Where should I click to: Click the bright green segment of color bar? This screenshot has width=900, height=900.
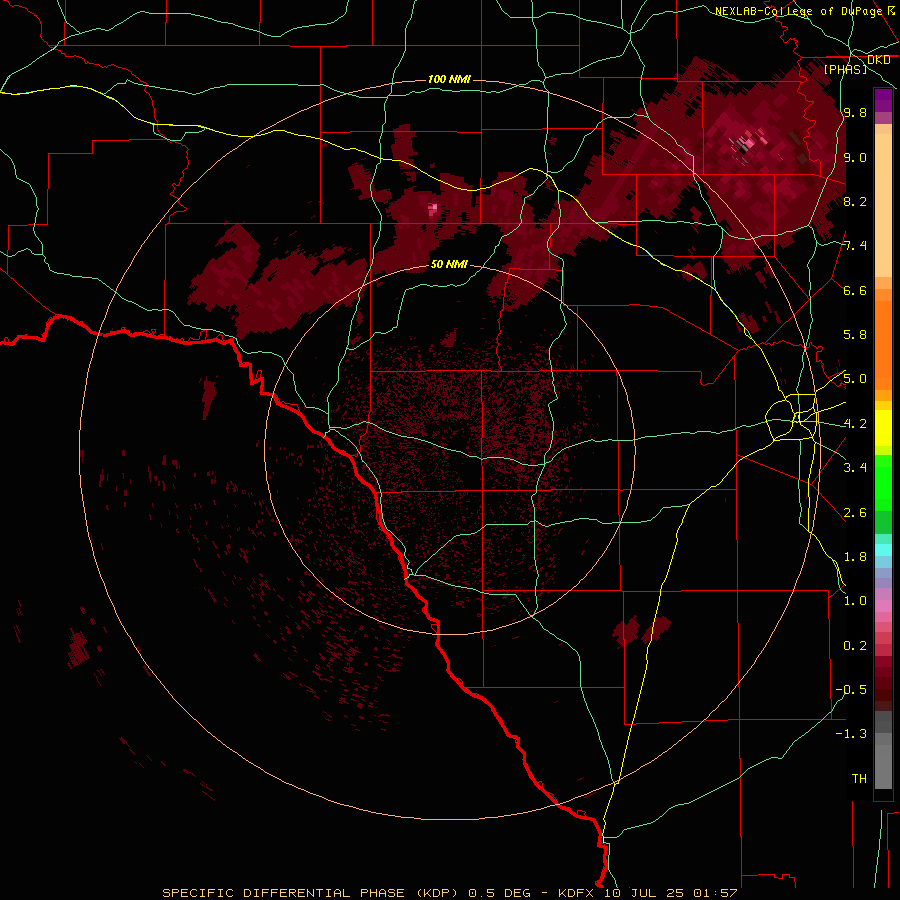883,482
